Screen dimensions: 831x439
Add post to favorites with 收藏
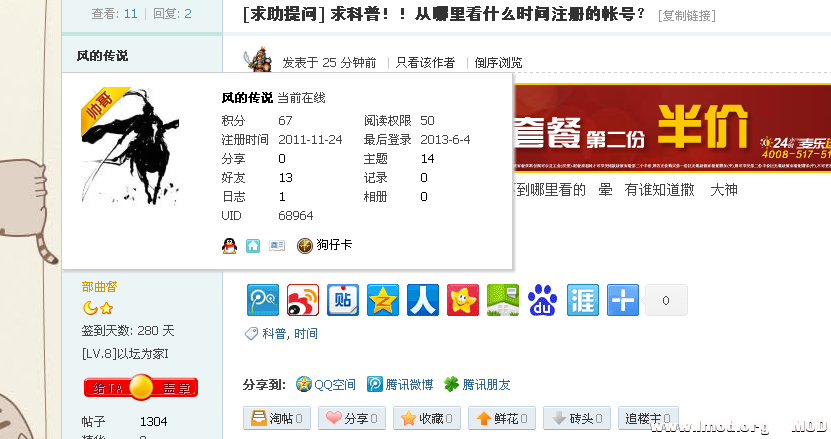[x=427, y=418]
